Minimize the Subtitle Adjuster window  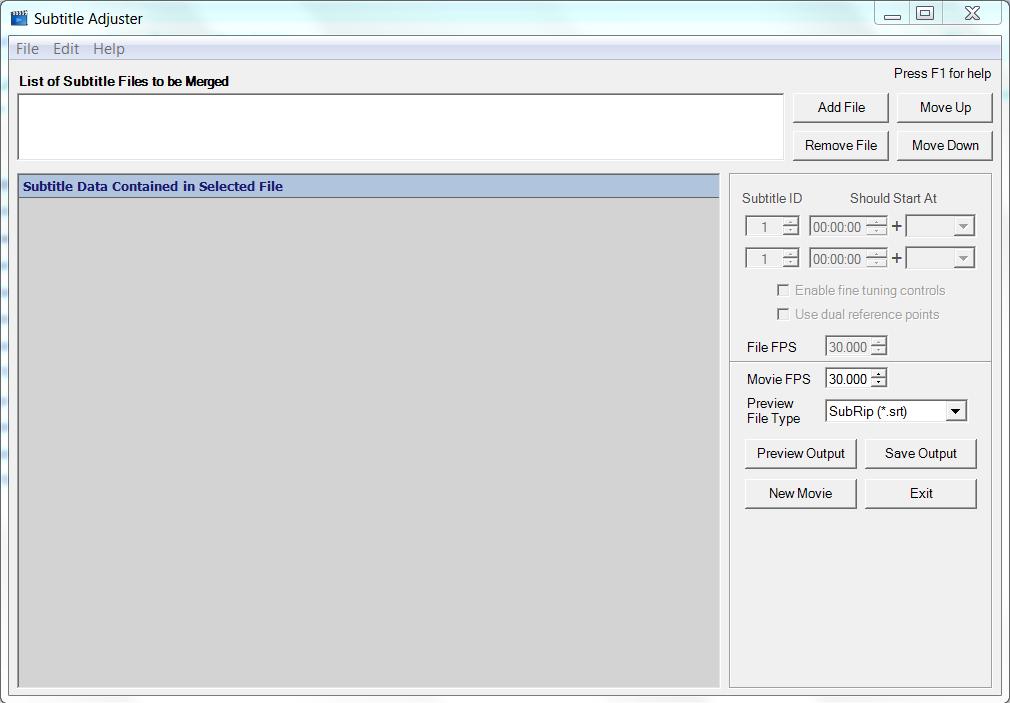(x=892, y=14)
